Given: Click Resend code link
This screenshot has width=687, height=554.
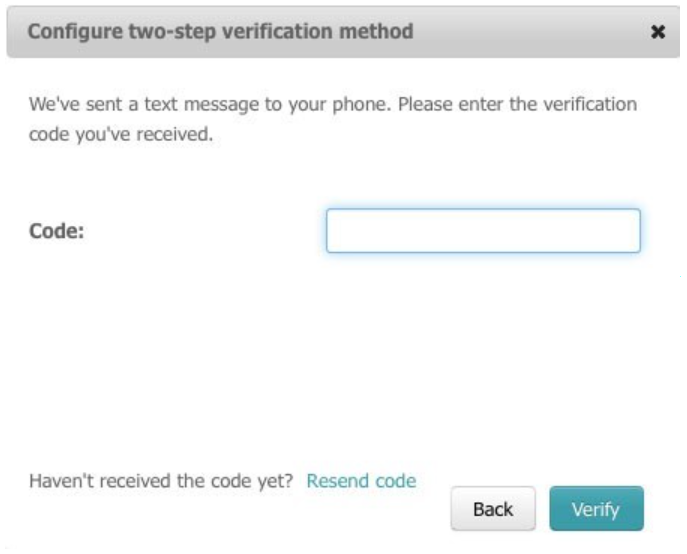Looking at the screenshot, I should point(361,481).
